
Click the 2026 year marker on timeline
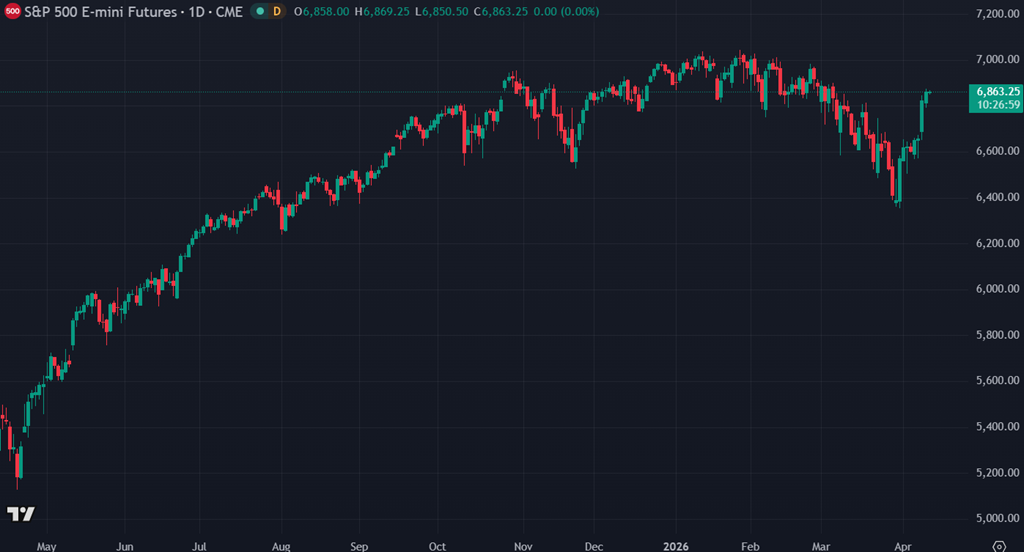pos(675,547)
